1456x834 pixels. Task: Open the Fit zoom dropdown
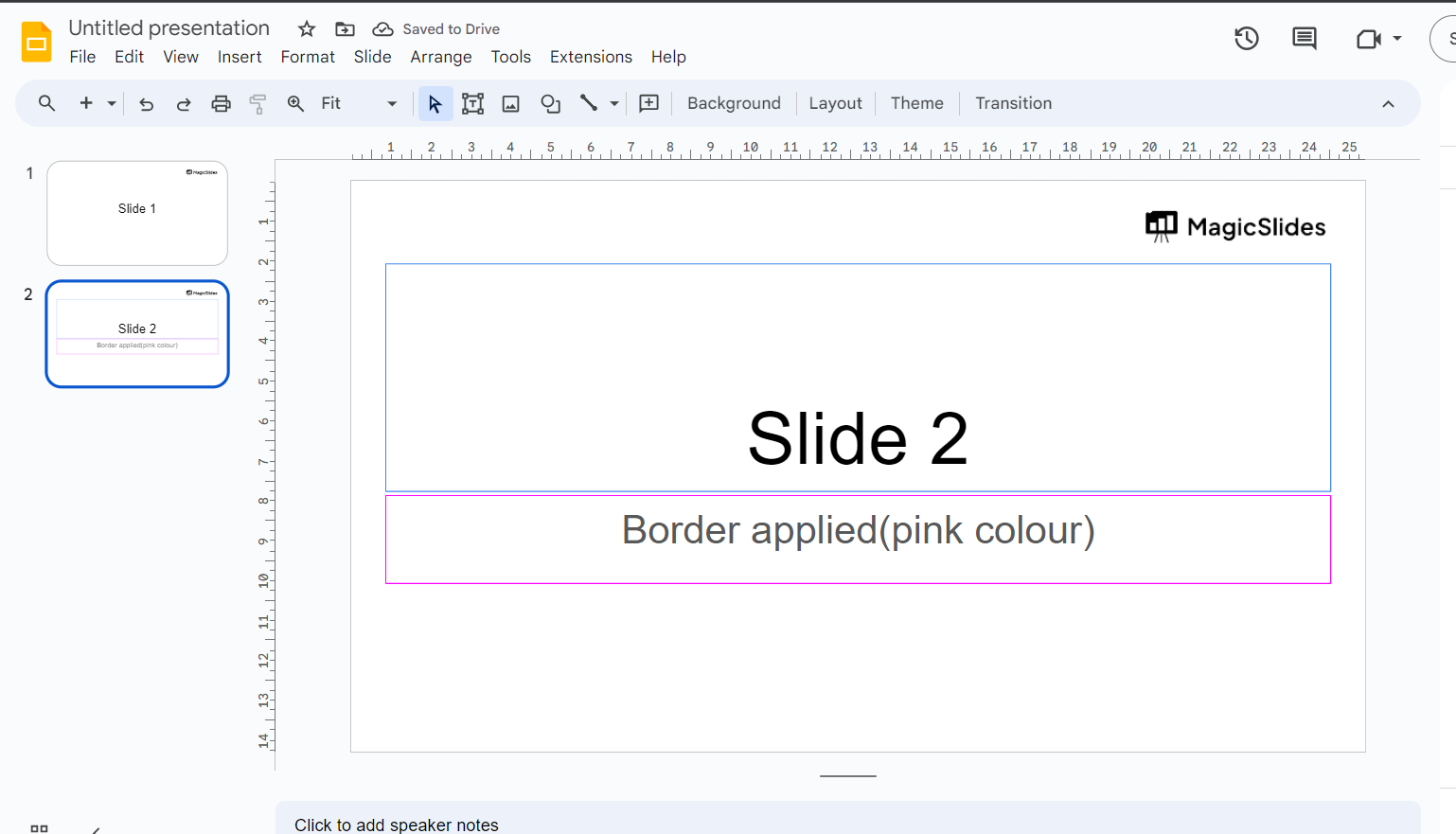coord(358,104)
